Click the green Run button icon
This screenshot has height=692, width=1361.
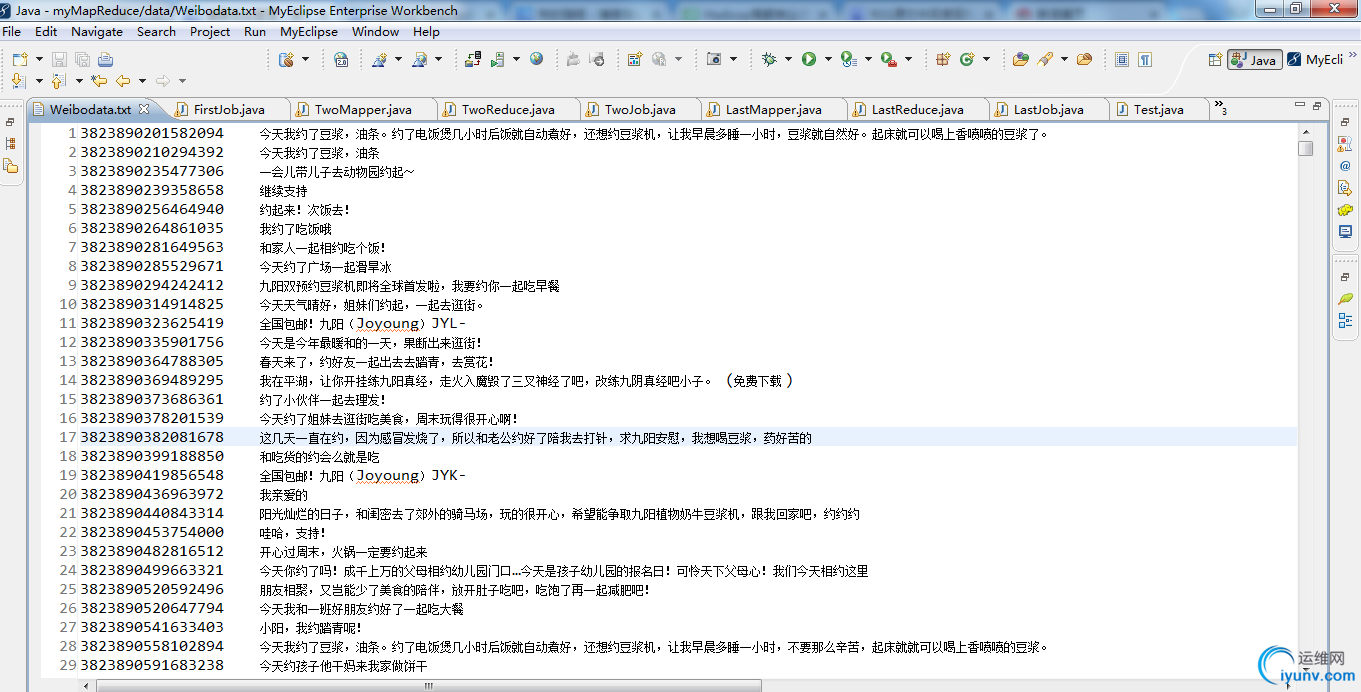tap(808, 60)
